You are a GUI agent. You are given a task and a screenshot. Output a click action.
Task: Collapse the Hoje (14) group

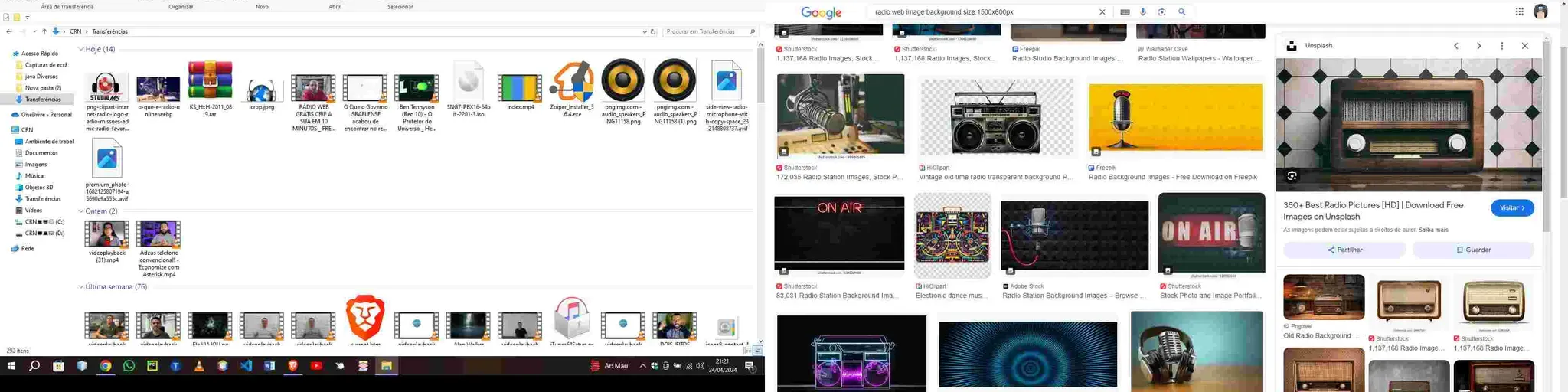coord(81,49)
